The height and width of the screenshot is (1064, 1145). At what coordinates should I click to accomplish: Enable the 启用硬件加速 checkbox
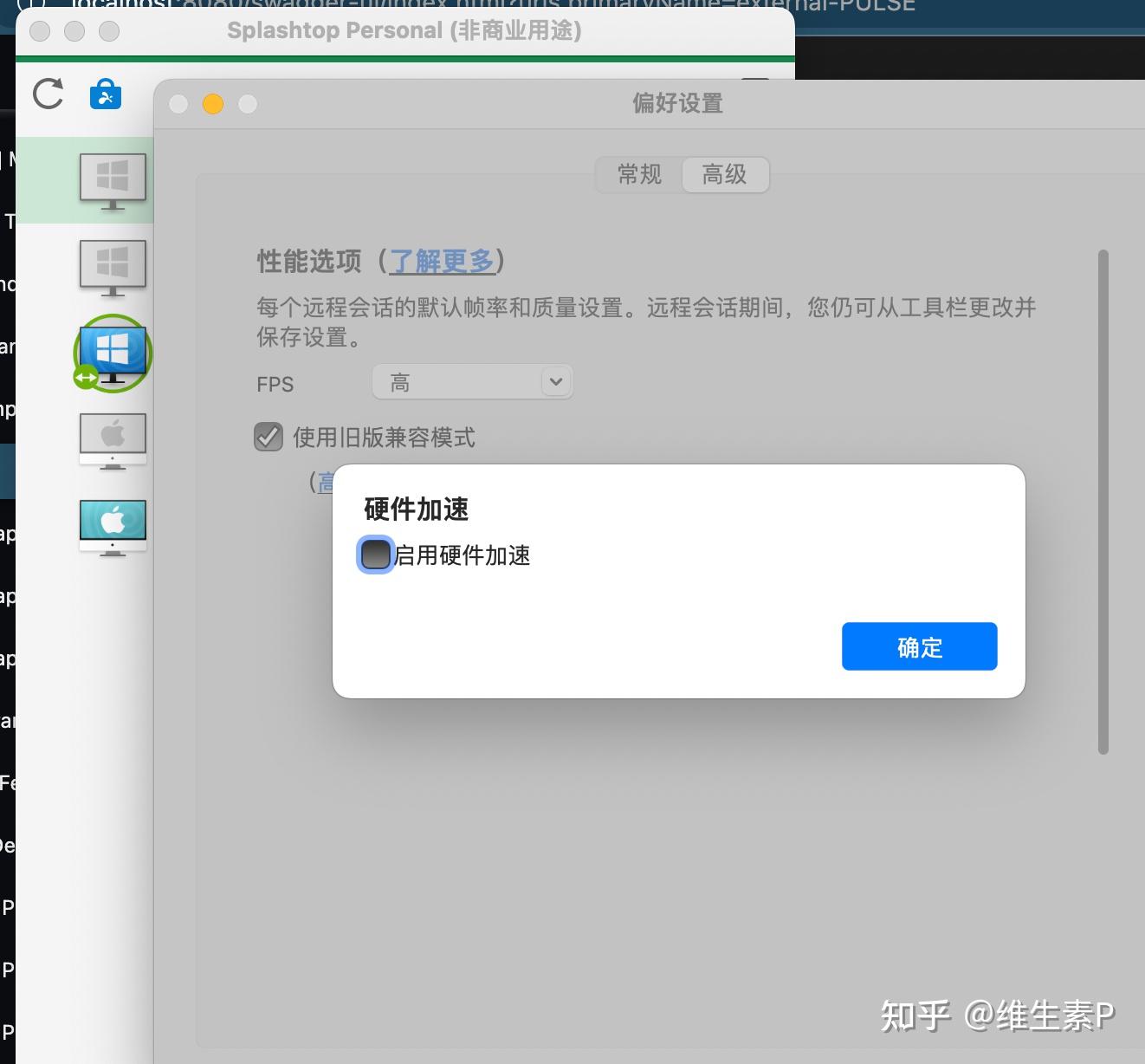point(375,555)
